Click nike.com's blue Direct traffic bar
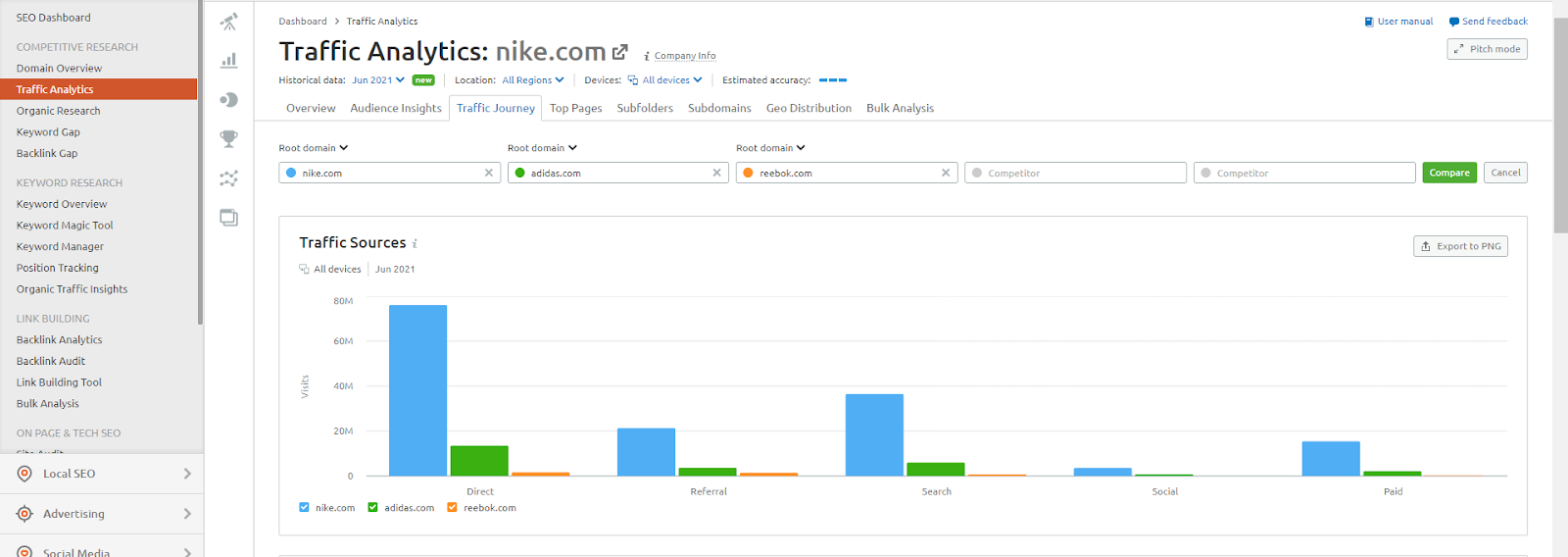 click(x=417, y=390)
